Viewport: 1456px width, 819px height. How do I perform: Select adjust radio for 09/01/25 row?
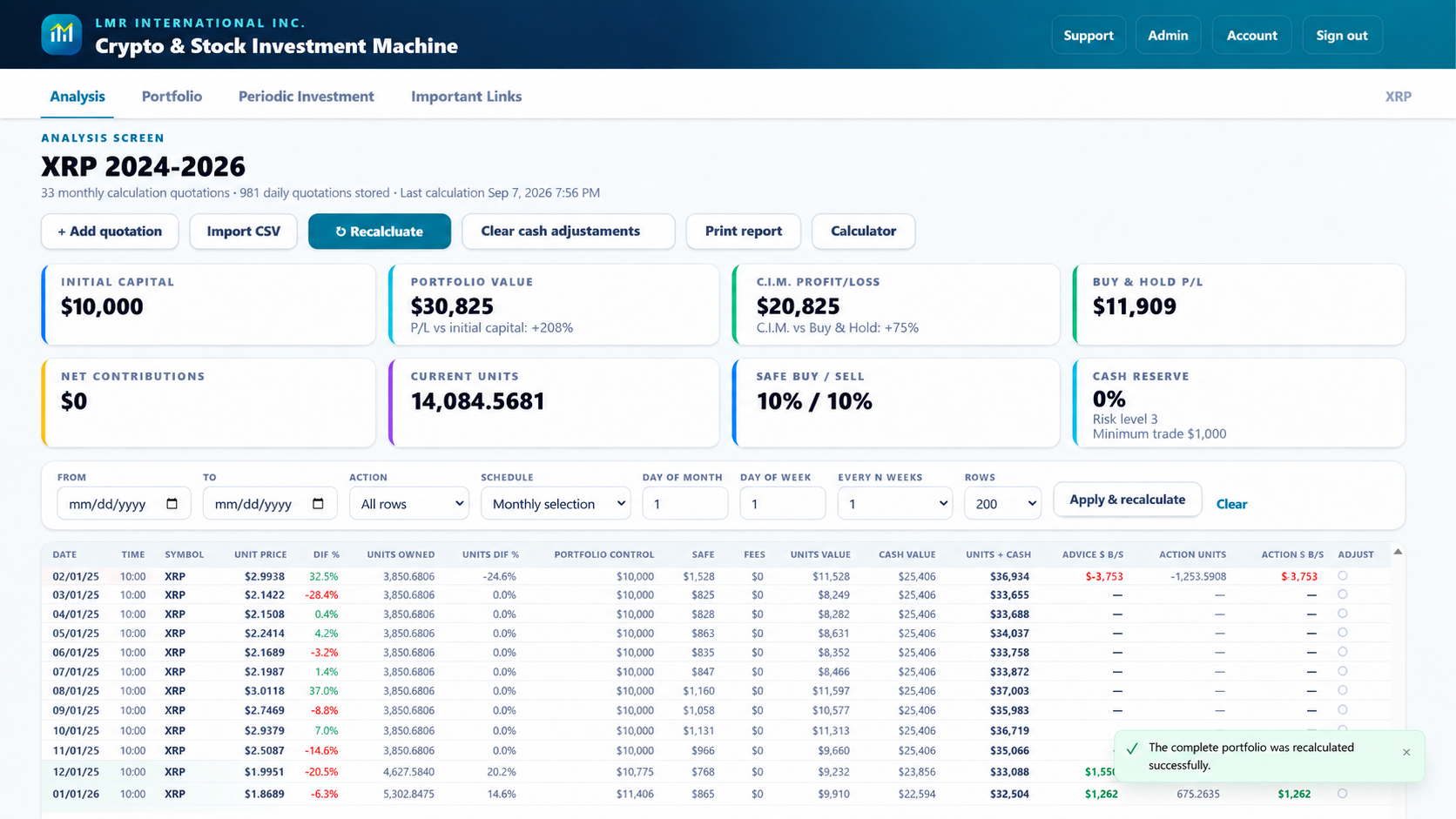(x=1342, y=709)
